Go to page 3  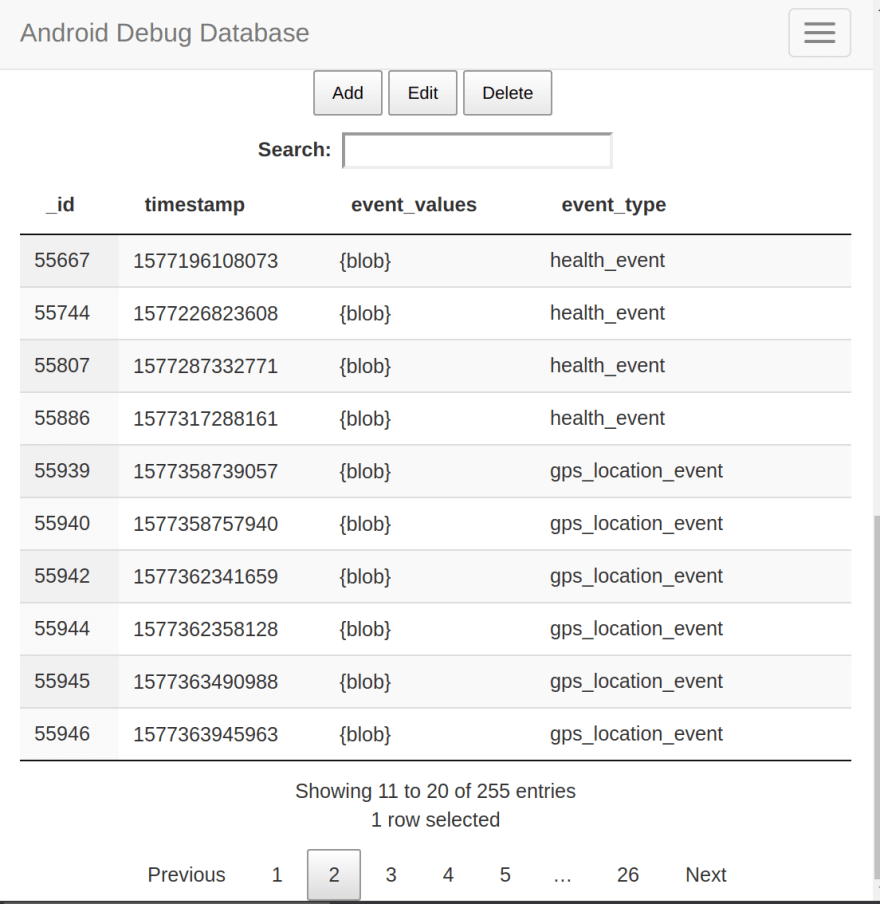click(391, 875)
